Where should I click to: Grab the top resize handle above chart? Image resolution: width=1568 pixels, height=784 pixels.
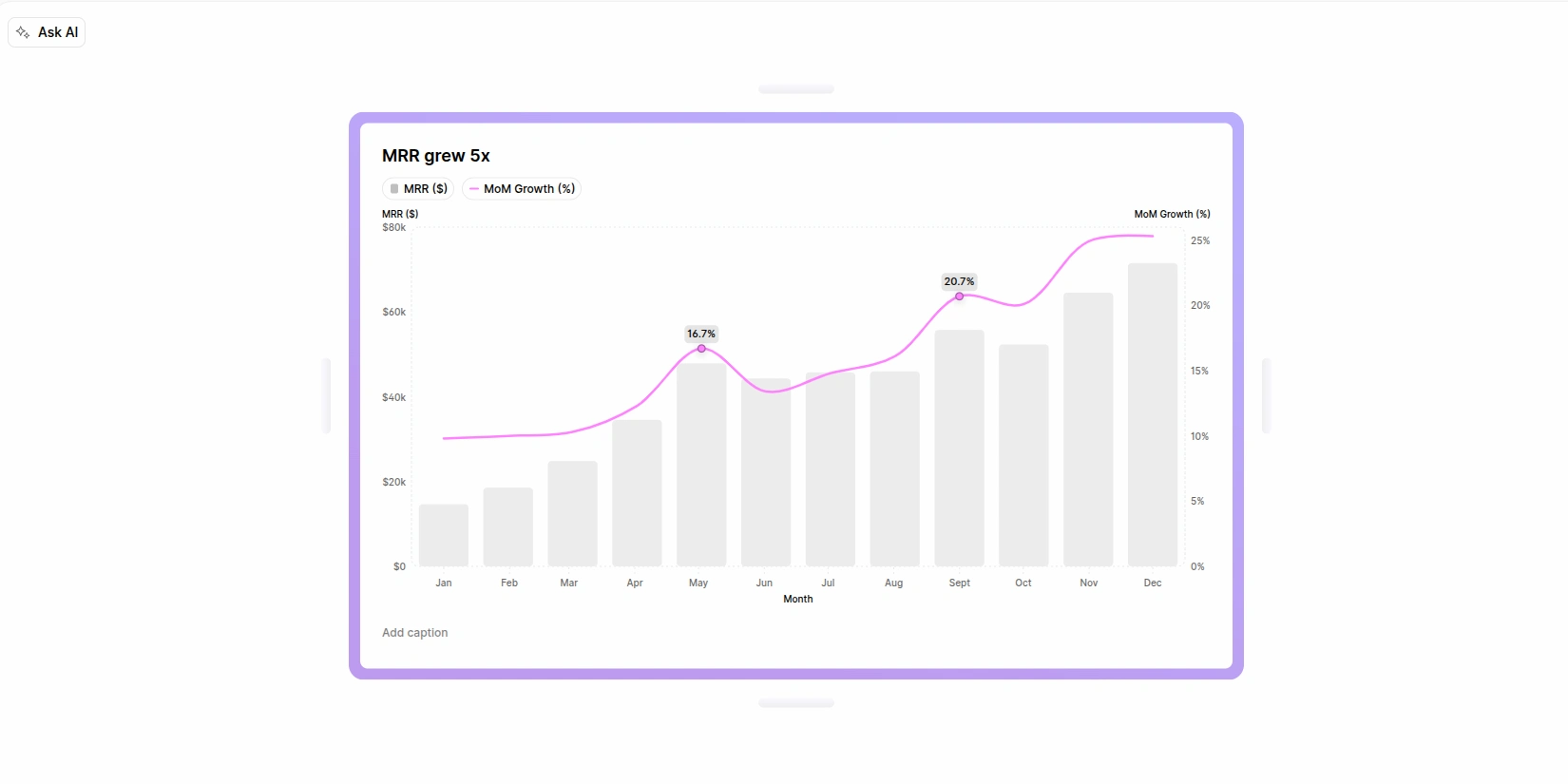point(796,89)
